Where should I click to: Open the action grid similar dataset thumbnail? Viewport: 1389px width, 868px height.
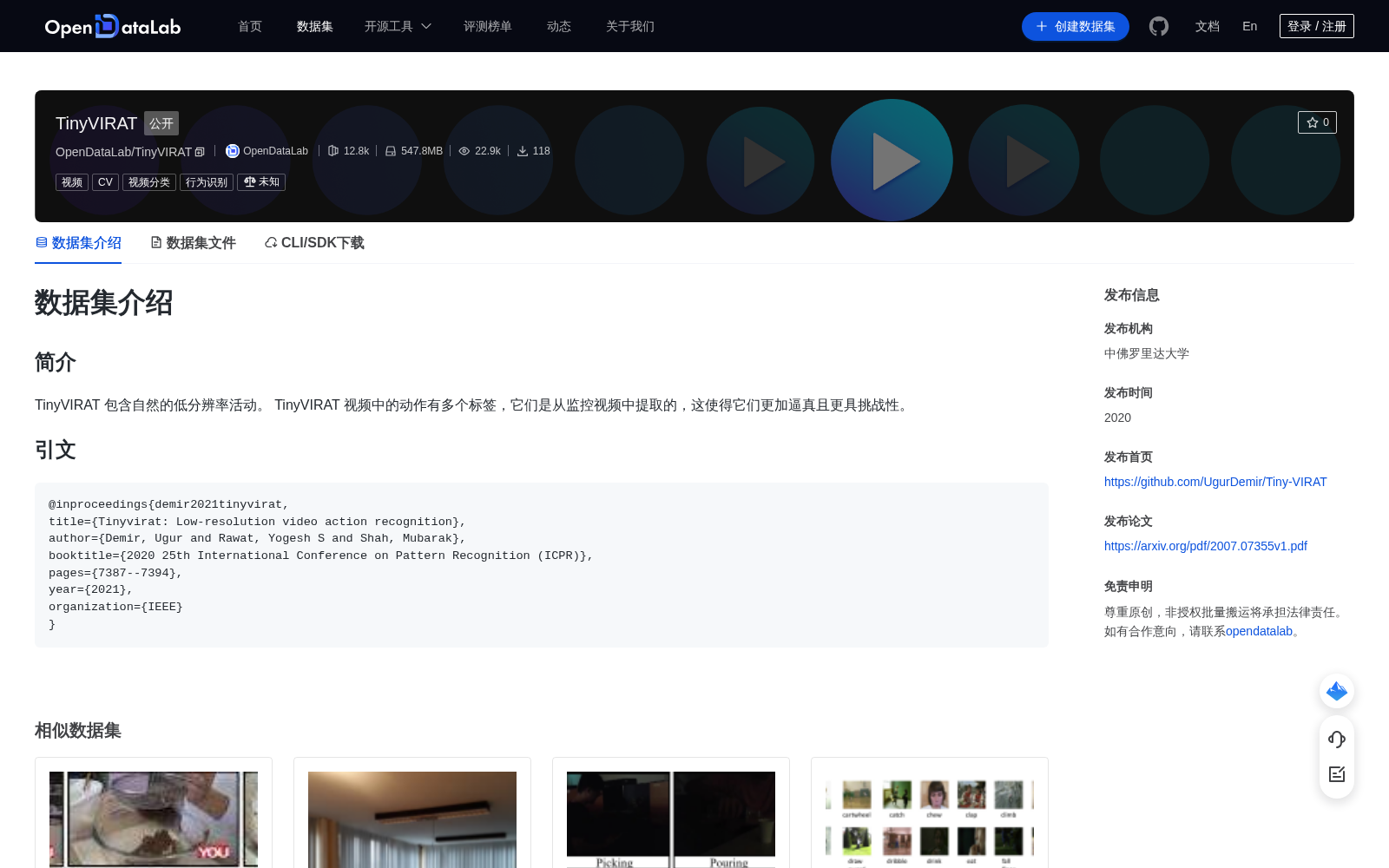(x=930, y=819)
